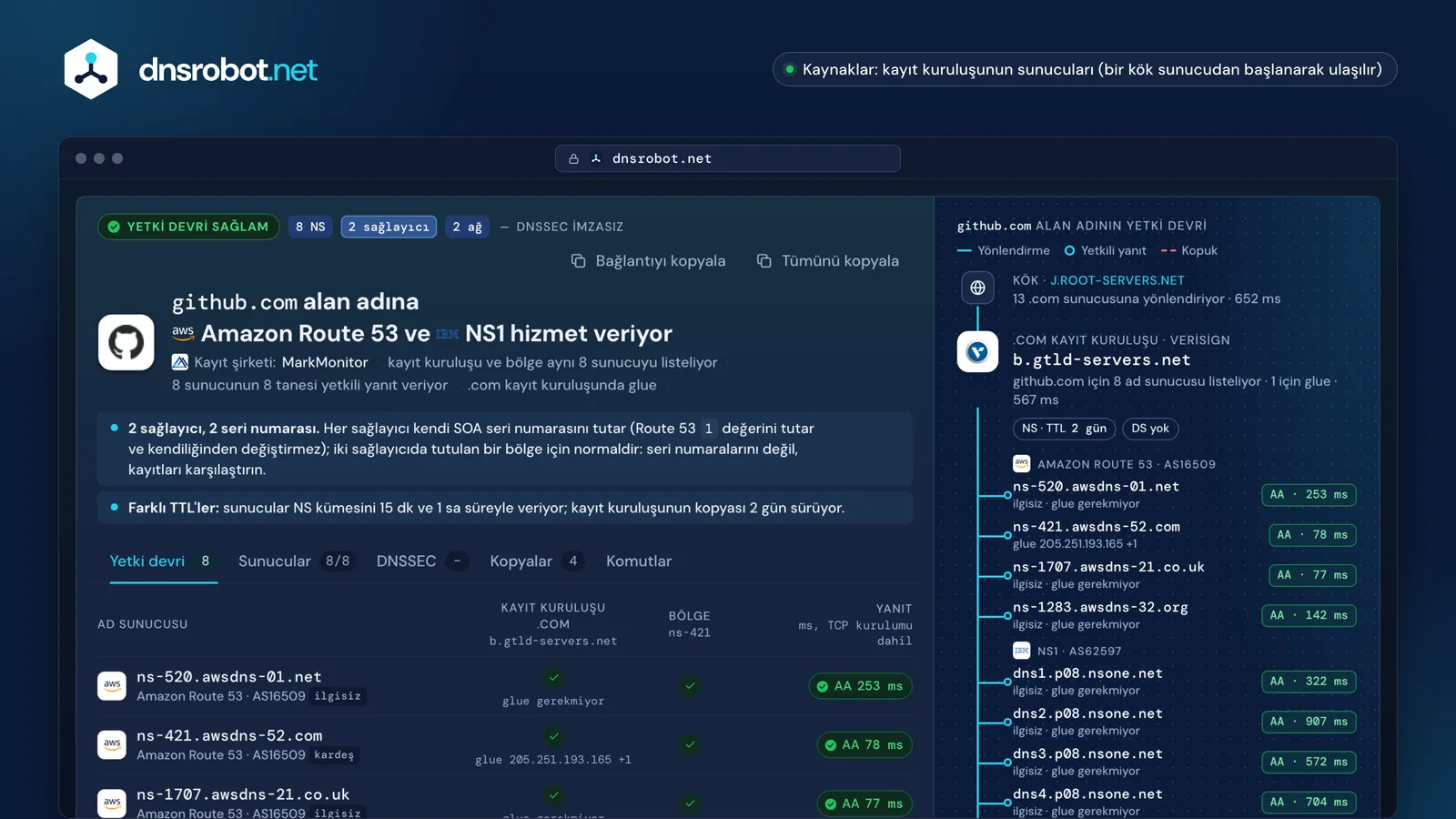Click the YETKİ DEVRİ SAĞLAM status badge

[188, 227]
